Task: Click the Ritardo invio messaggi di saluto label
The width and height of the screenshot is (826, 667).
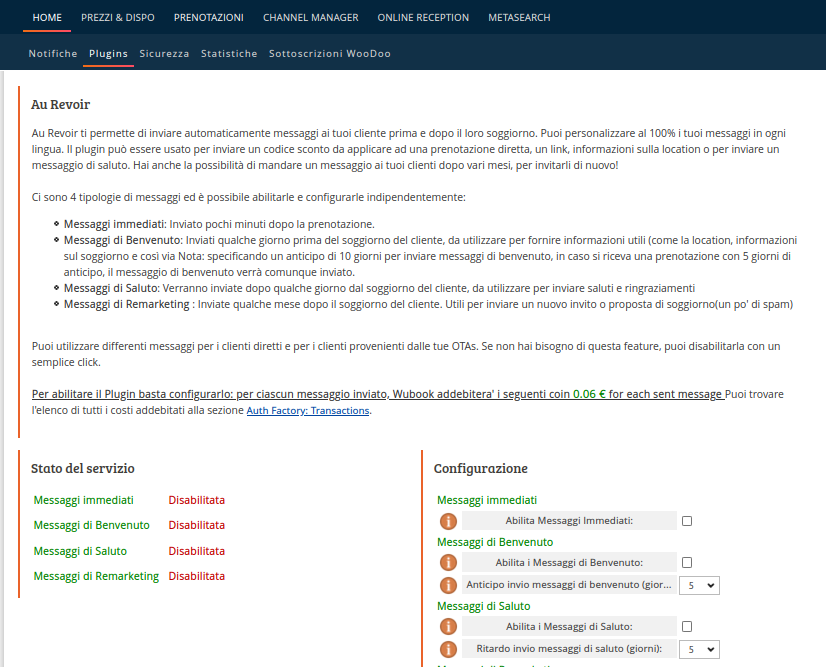Action: coord(569,649)
